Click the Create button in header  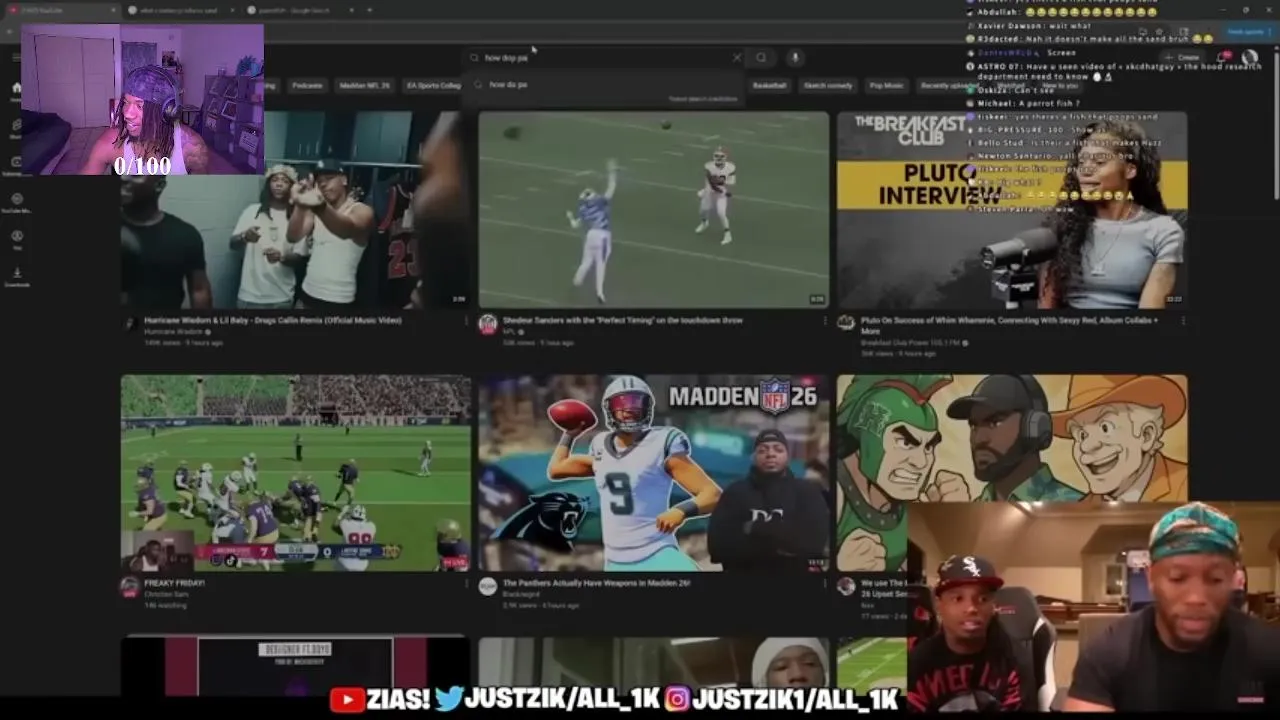[1184, 58]
